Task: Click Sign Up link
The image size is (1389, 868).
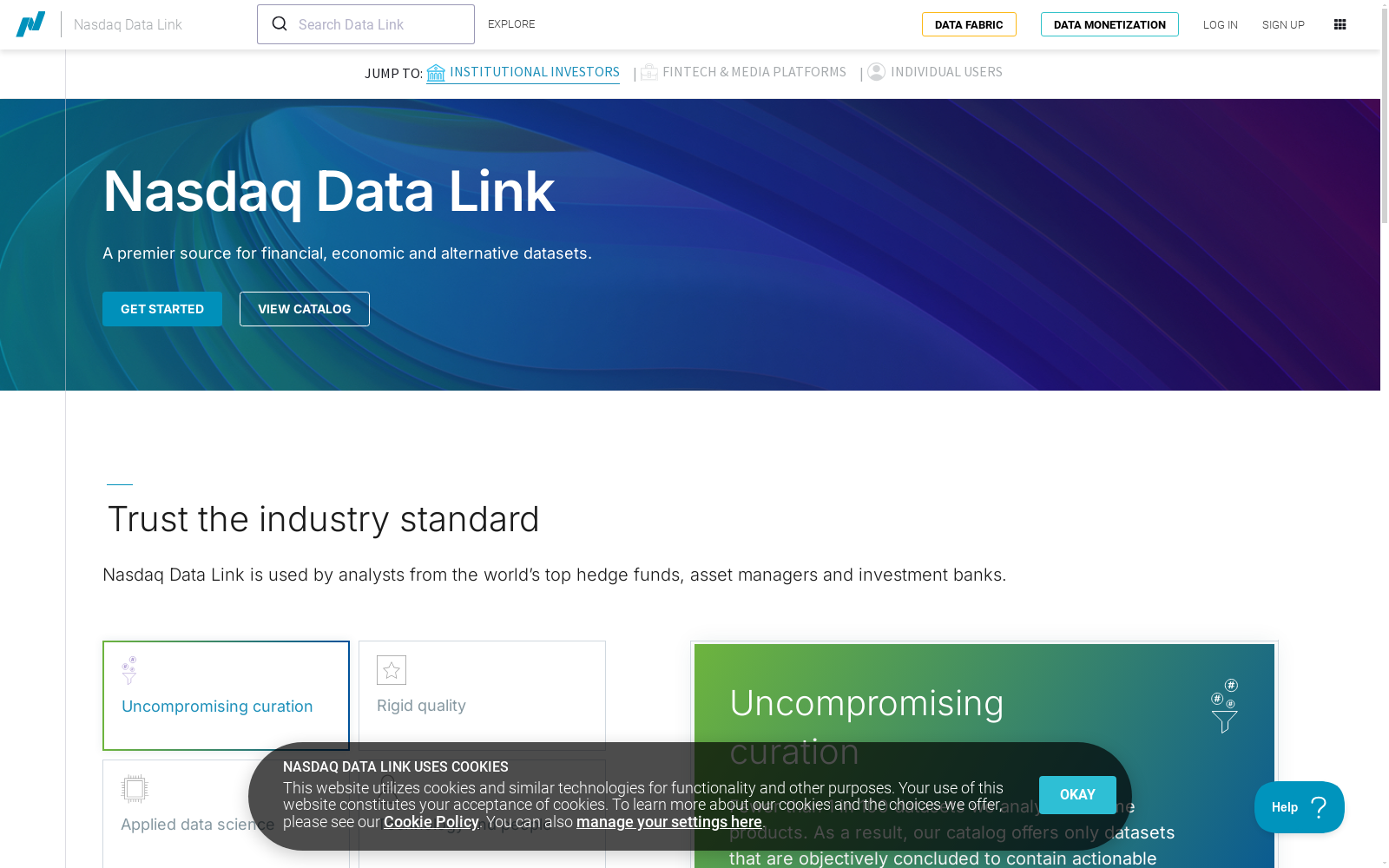Action: click(1283, 25)
